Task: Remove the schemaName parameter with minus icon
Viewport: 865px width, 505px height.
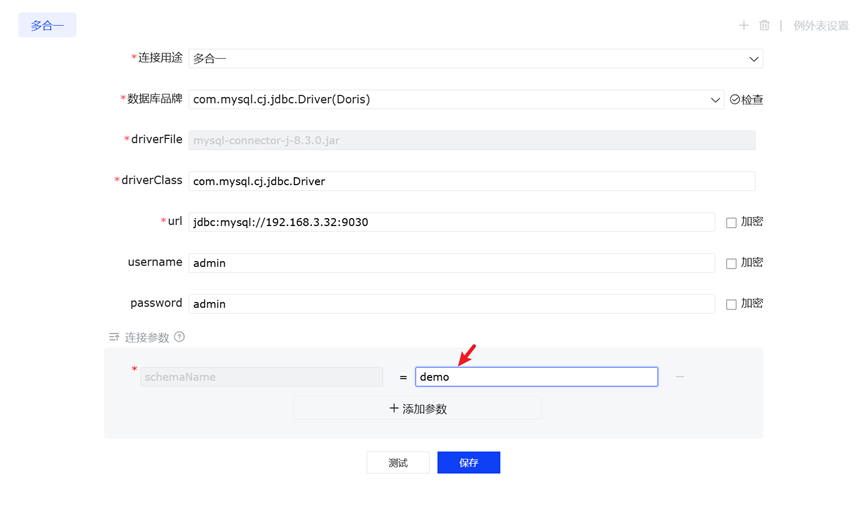Action: [680, 377]
